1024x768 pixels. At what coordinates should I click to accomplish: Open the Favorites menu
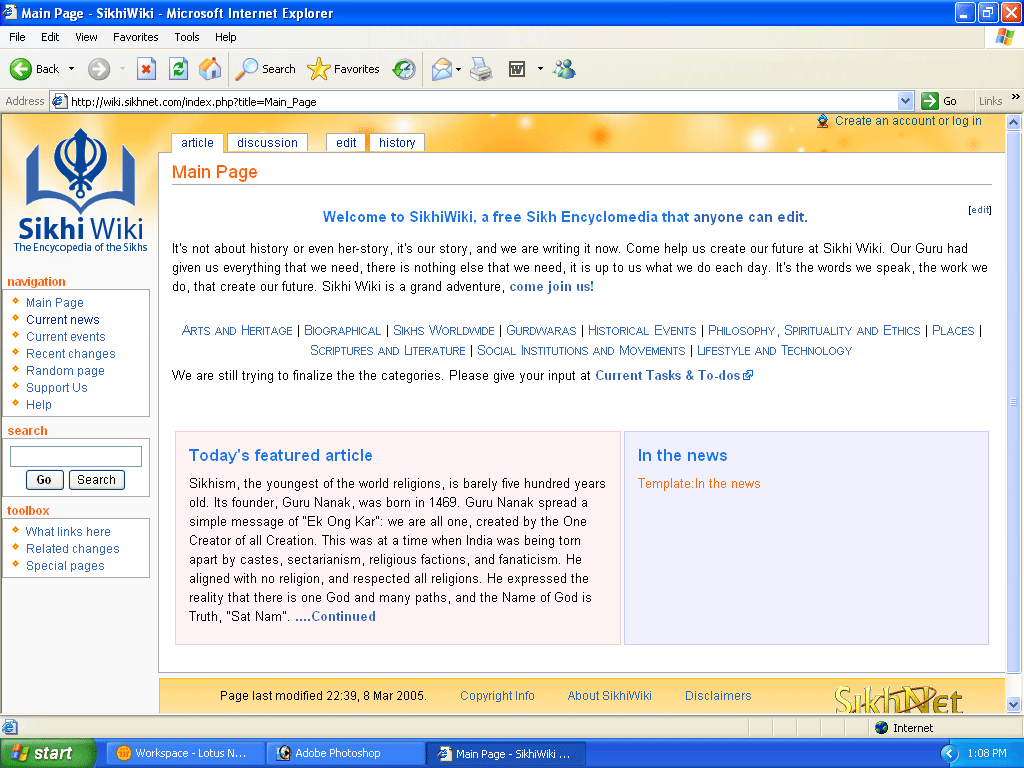(x=135, y=37)
